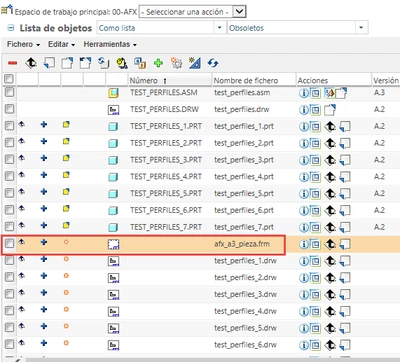The height and width of the screenshot is (362, 400).
Task: Click version A.3 of TEST_PERFILES.ASM
Action: [379, 92]
